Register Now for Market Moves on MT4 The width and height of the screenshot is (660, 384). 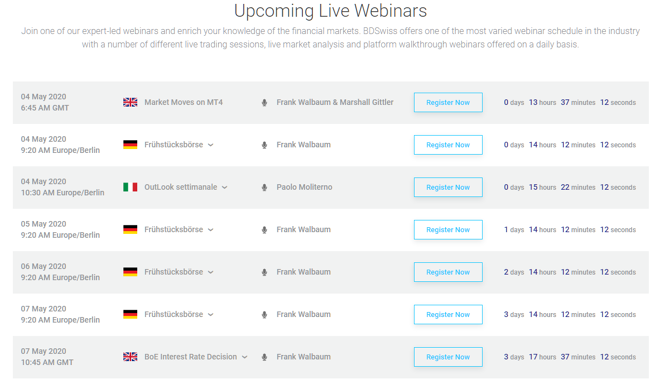click(448, 102)
